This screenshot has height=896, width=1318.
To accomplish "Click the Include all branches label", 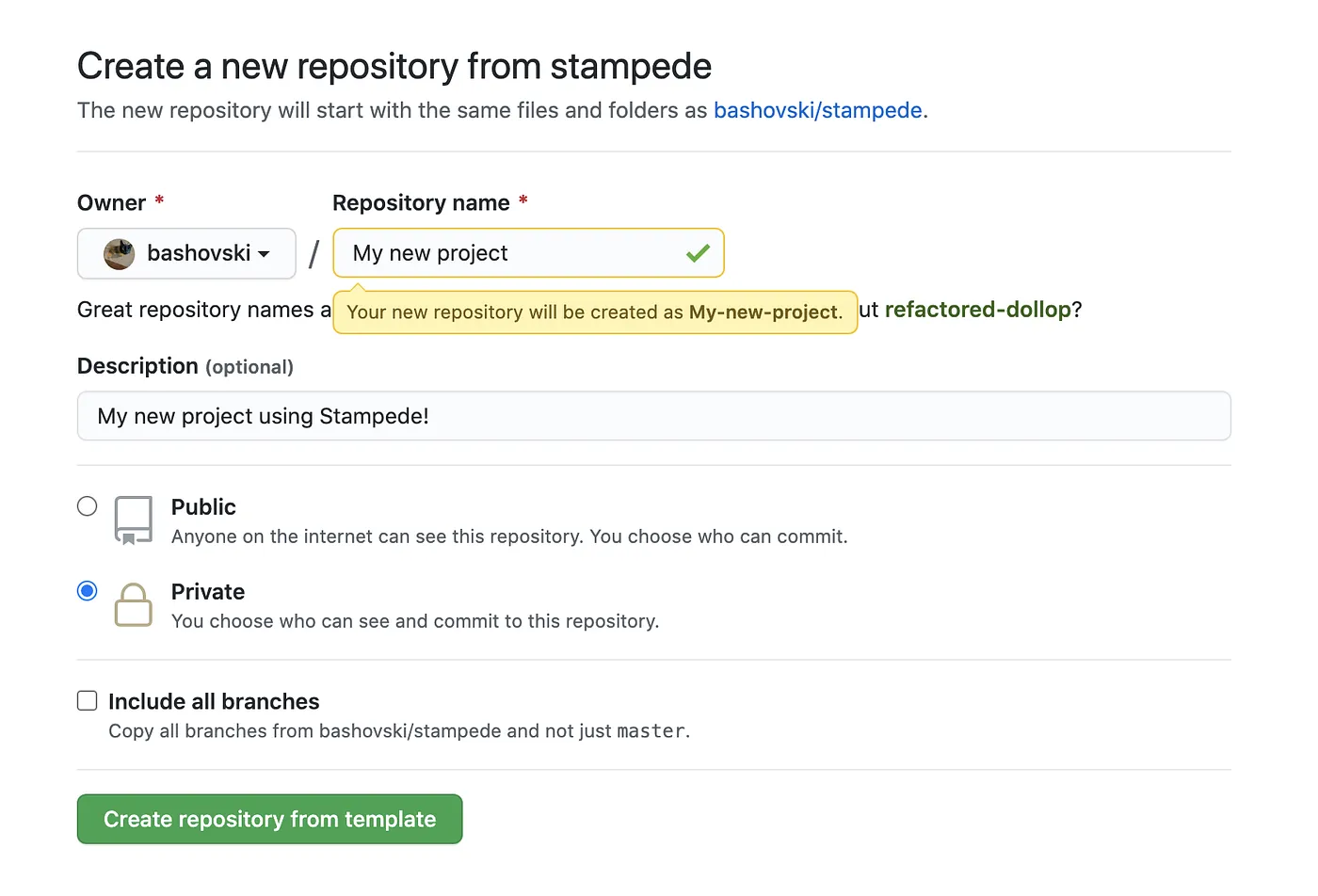I will (214, 701).
